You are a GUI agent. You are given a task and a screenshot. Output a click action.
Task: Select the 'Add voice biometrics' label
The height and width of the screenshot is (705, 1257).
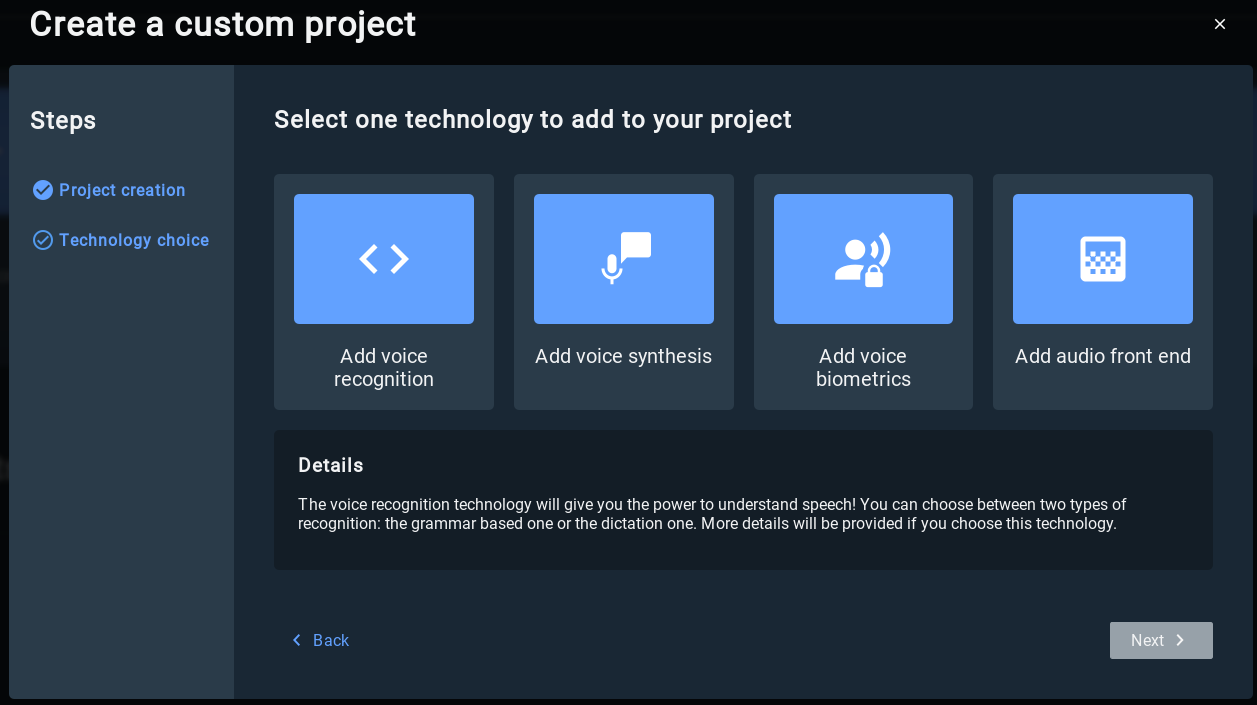(x=863, y=368)
